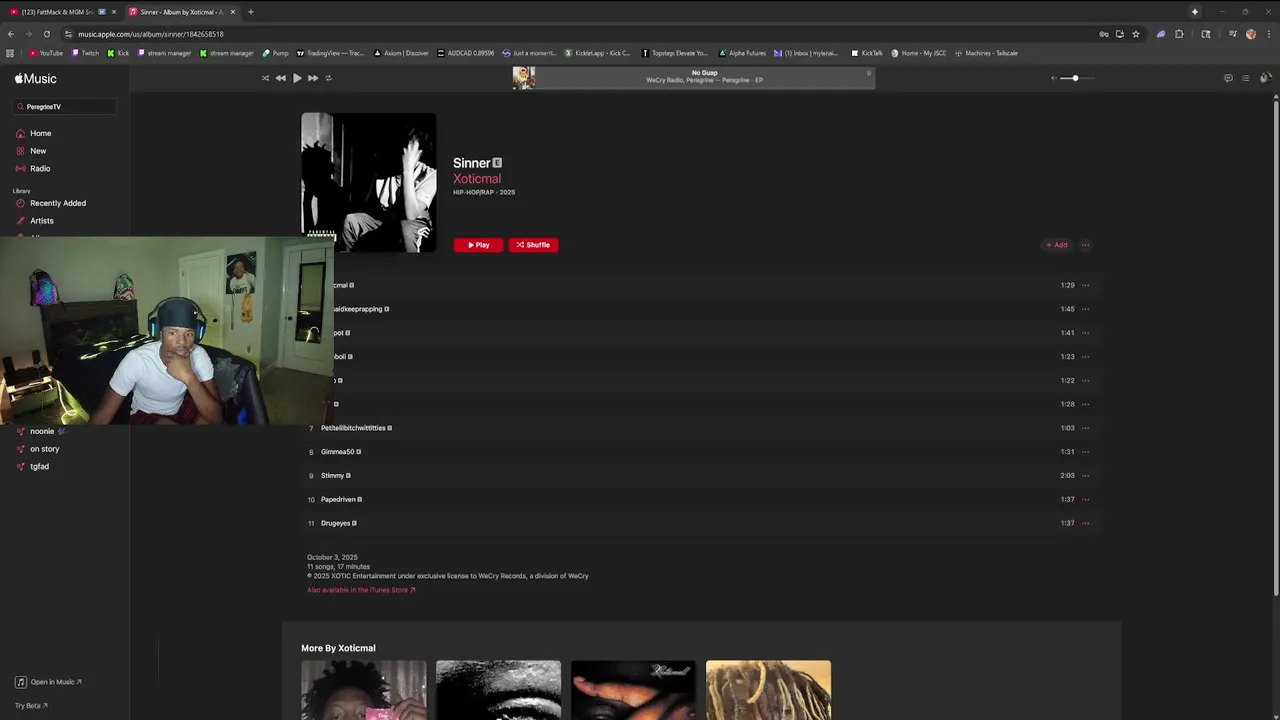1280x720 pixels.
Task: Toggle repeat mode in the player
Action: (329, 78)
